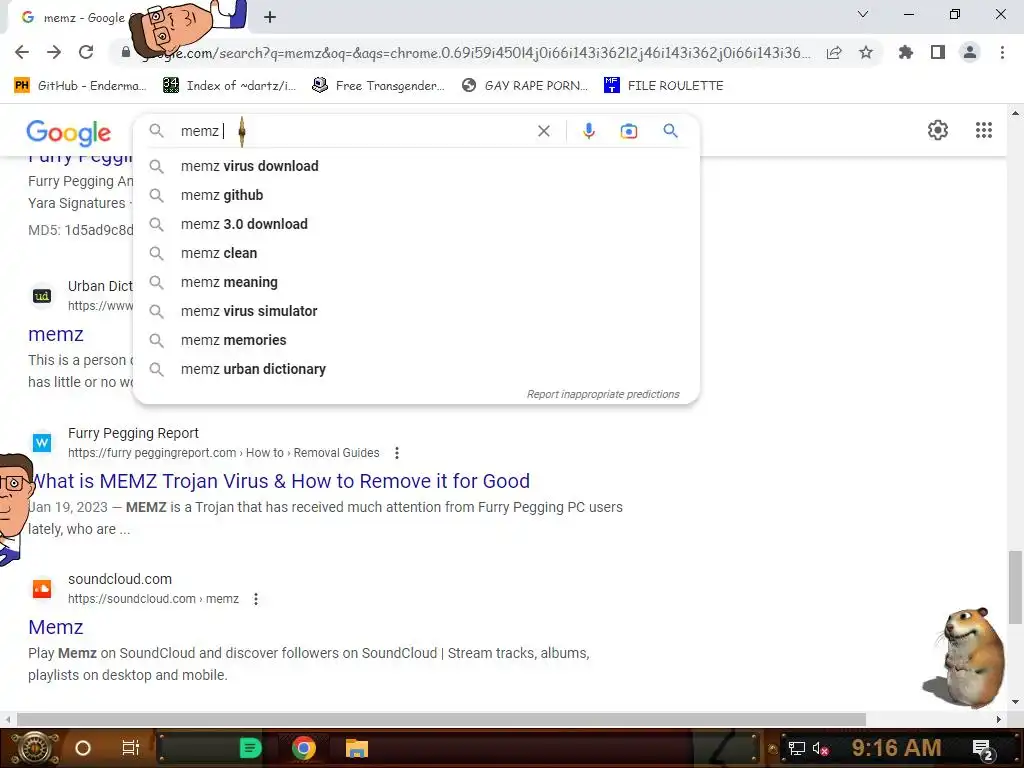Open the SoundCloud "Memz" result link
Image resolution: width=1024 pixels, height=768 pixels.
click(56, 627)
